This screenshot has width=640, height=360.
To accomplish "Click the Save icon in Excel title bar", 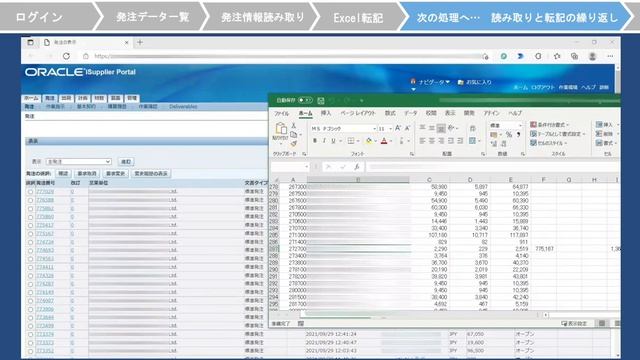I will click(x=321, y=100).
